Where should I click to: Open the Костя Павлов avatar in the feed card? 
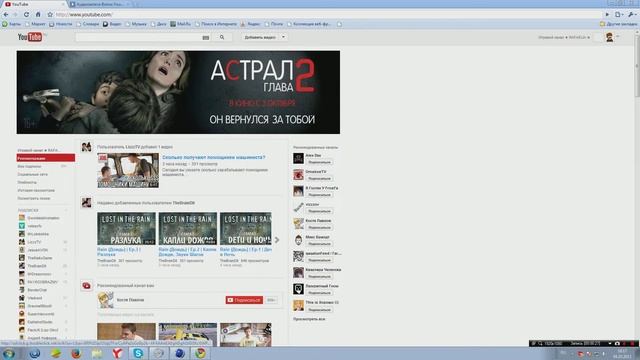pyautogui.click(x=106, y=300)
